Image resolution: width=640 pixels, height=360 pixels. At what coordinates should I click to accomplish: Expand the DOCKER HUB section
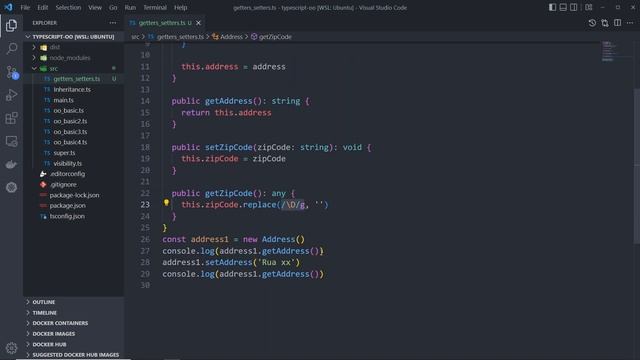click(73, 344)
